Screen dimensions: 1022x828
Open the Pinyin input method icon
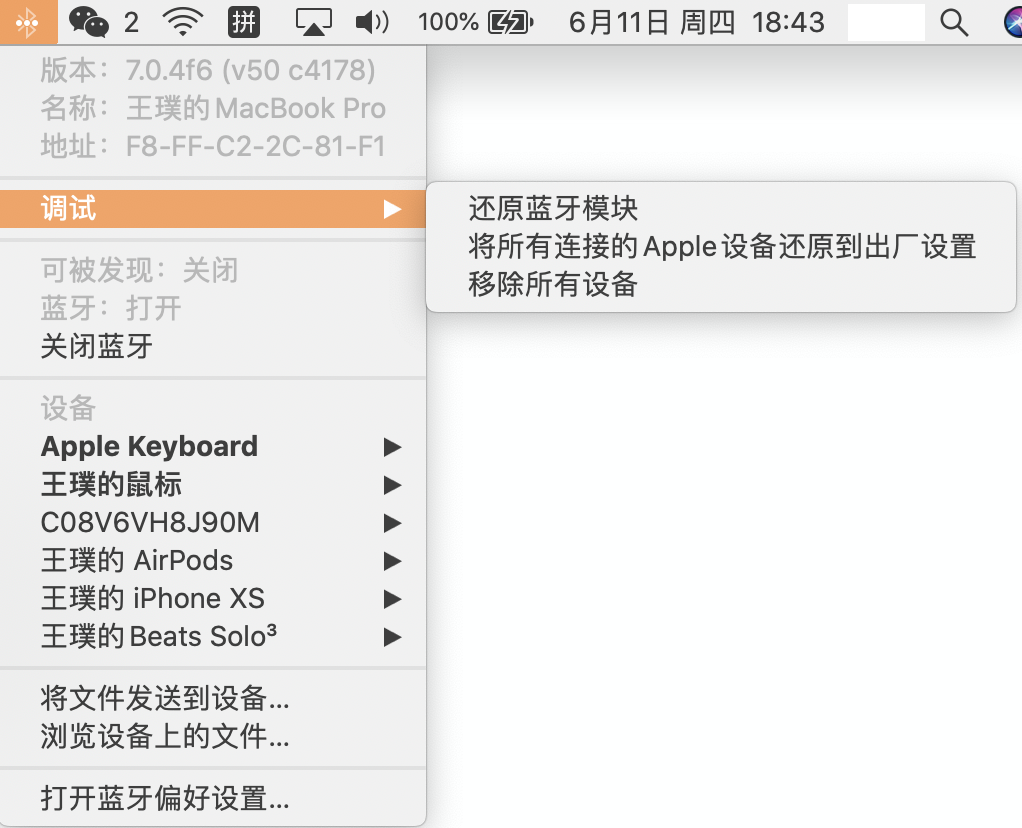[244, 22]
